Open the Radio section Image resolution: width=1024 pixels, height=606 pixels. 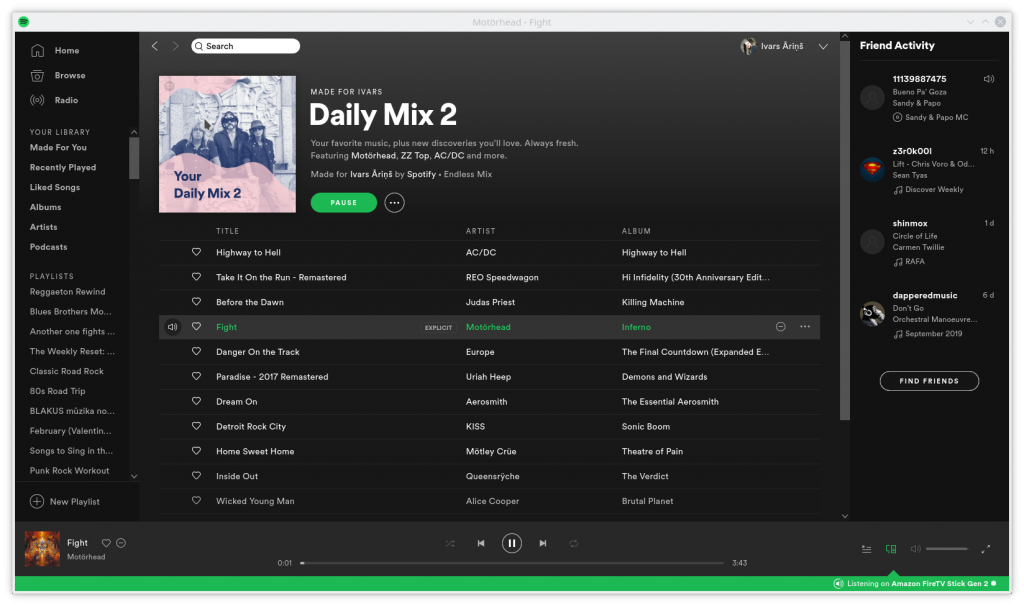[54, 100]
